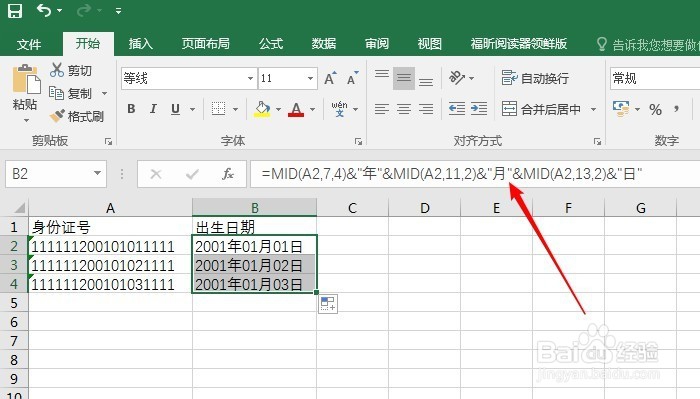Click the 合并后居中 merge button
This screenshot has height=399, width=700.
click(x=541, y=109)
